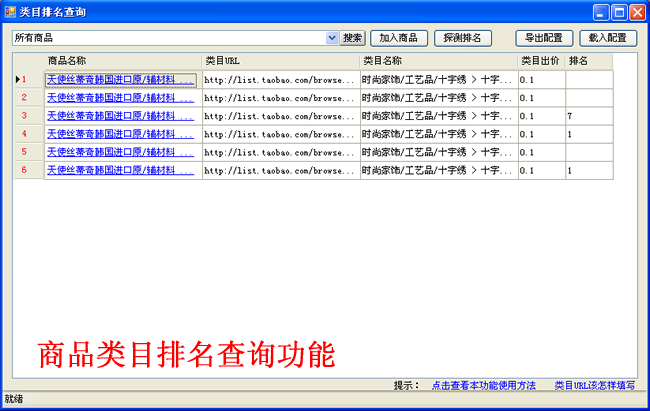Open product link in row 3
Screen dimensions: 650x411
(x=120, y=116)
